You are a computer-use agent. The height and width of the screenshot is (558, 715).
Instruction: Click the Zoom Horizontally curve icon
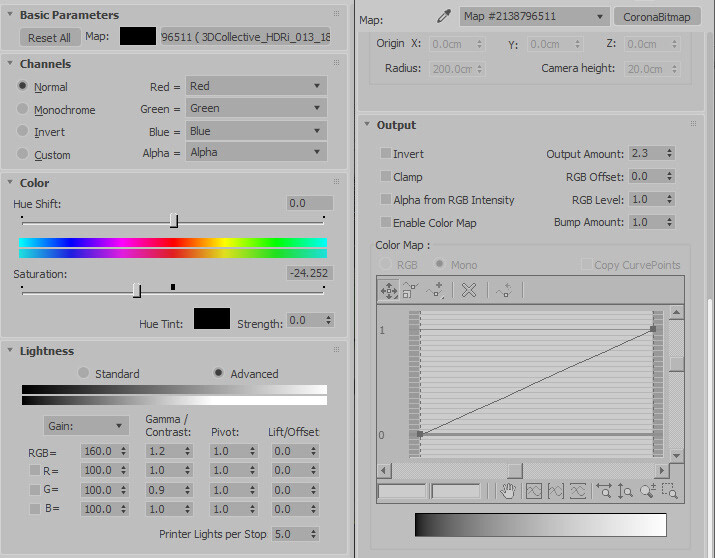pos(604,491)
